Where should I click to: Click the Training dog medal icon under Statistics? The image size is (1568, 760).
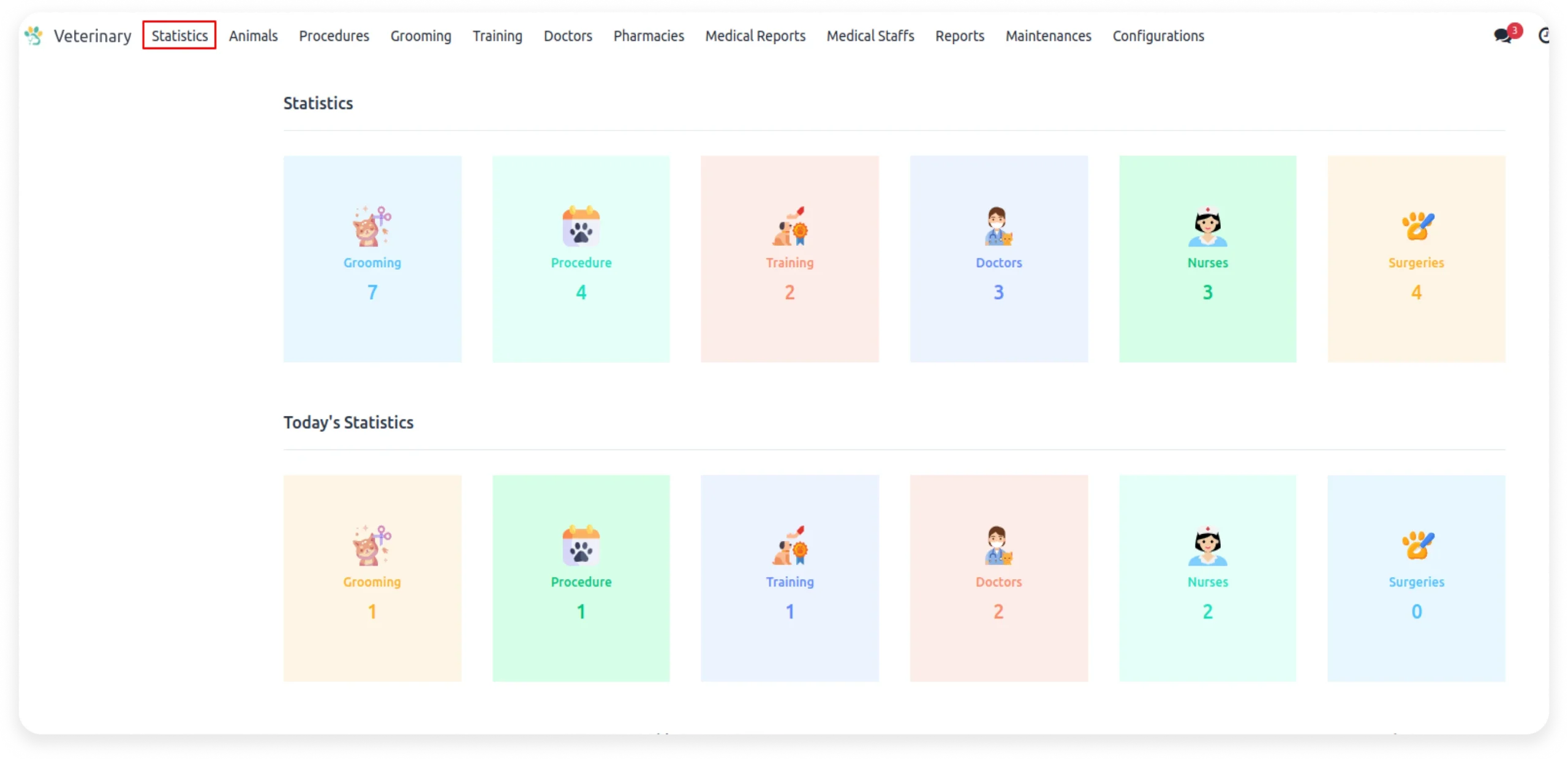pyautogui.click(x=790, y=226)
